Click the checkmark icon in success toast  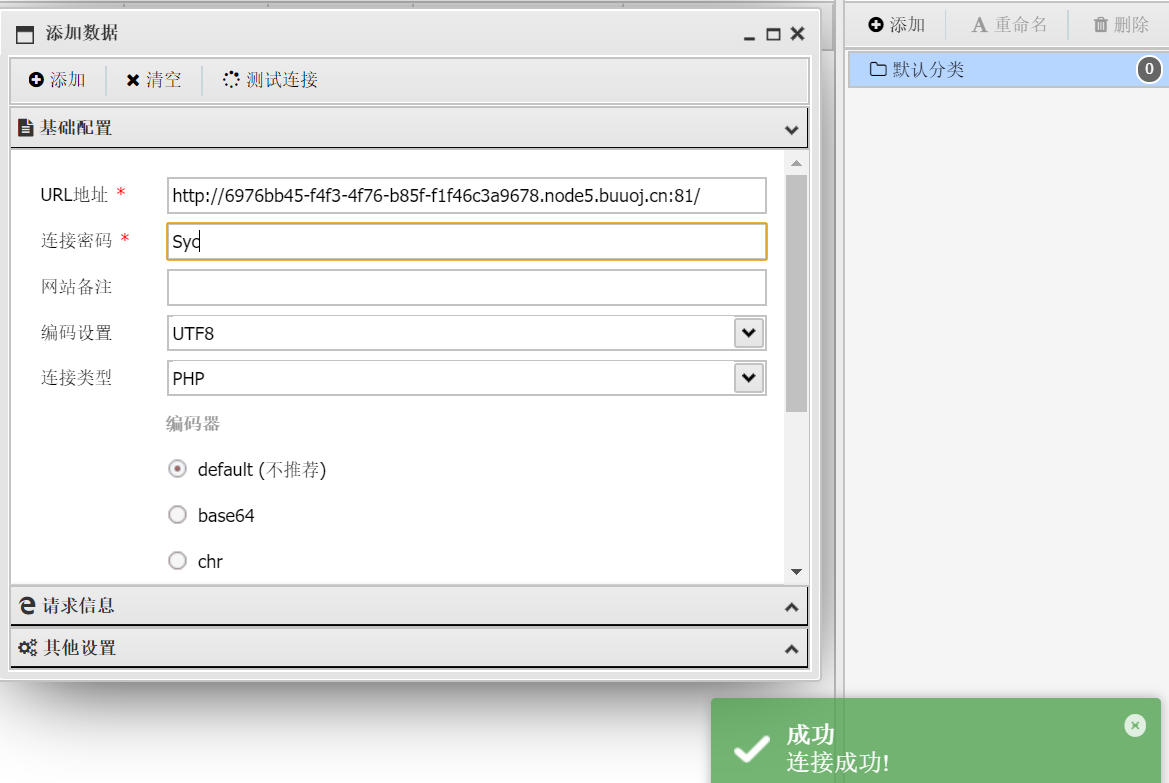[x=752, y=749]
